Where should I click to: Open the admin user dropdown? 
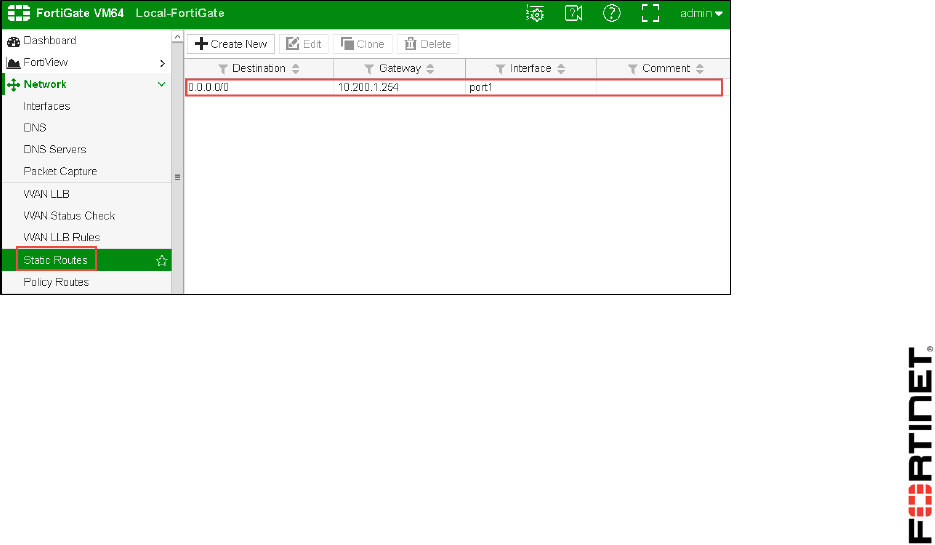pos(701,13)
